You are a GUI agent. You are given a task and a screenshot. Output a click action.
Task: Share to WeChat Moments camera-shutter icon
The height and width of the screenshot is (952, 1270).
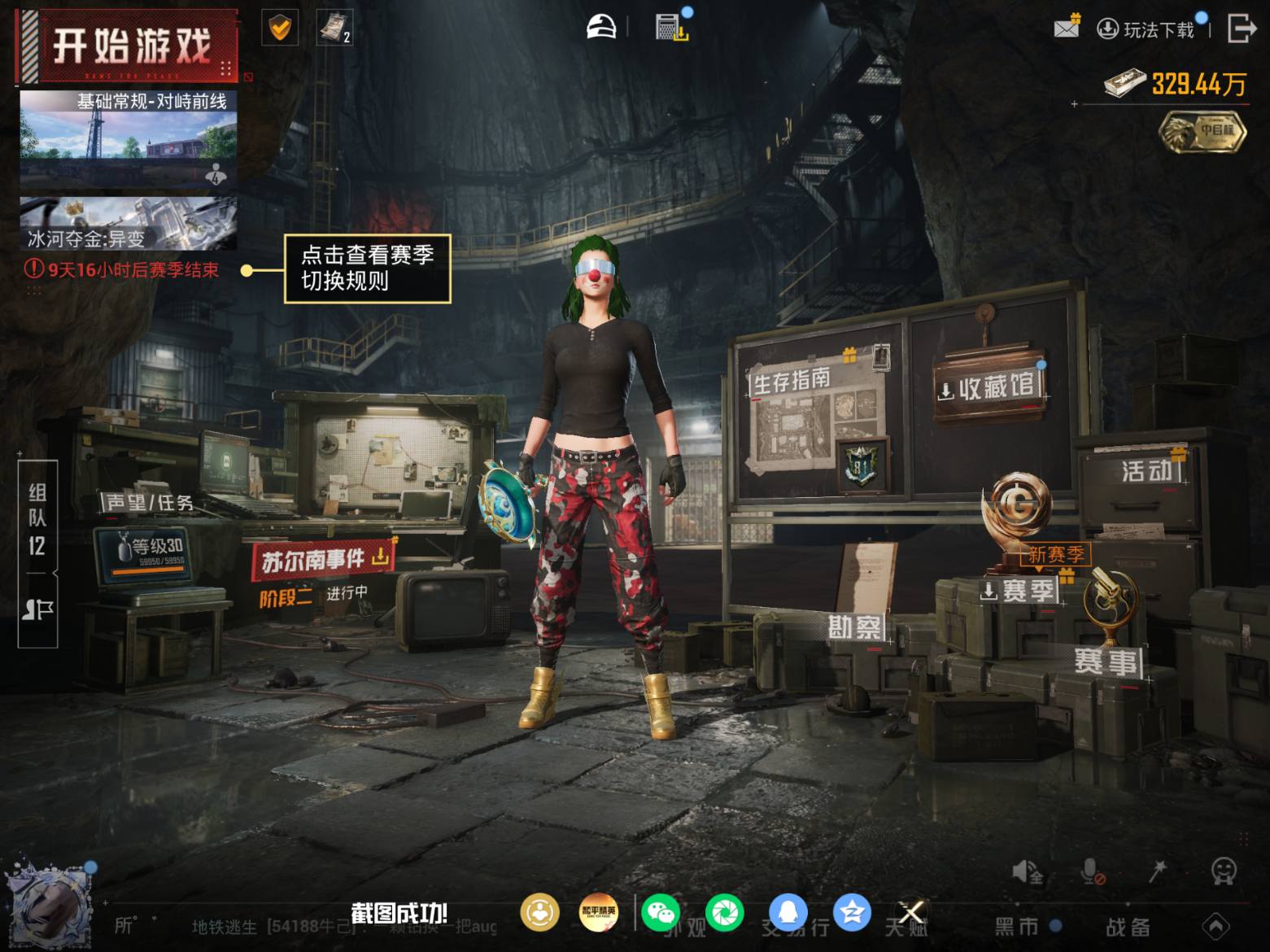724,912
